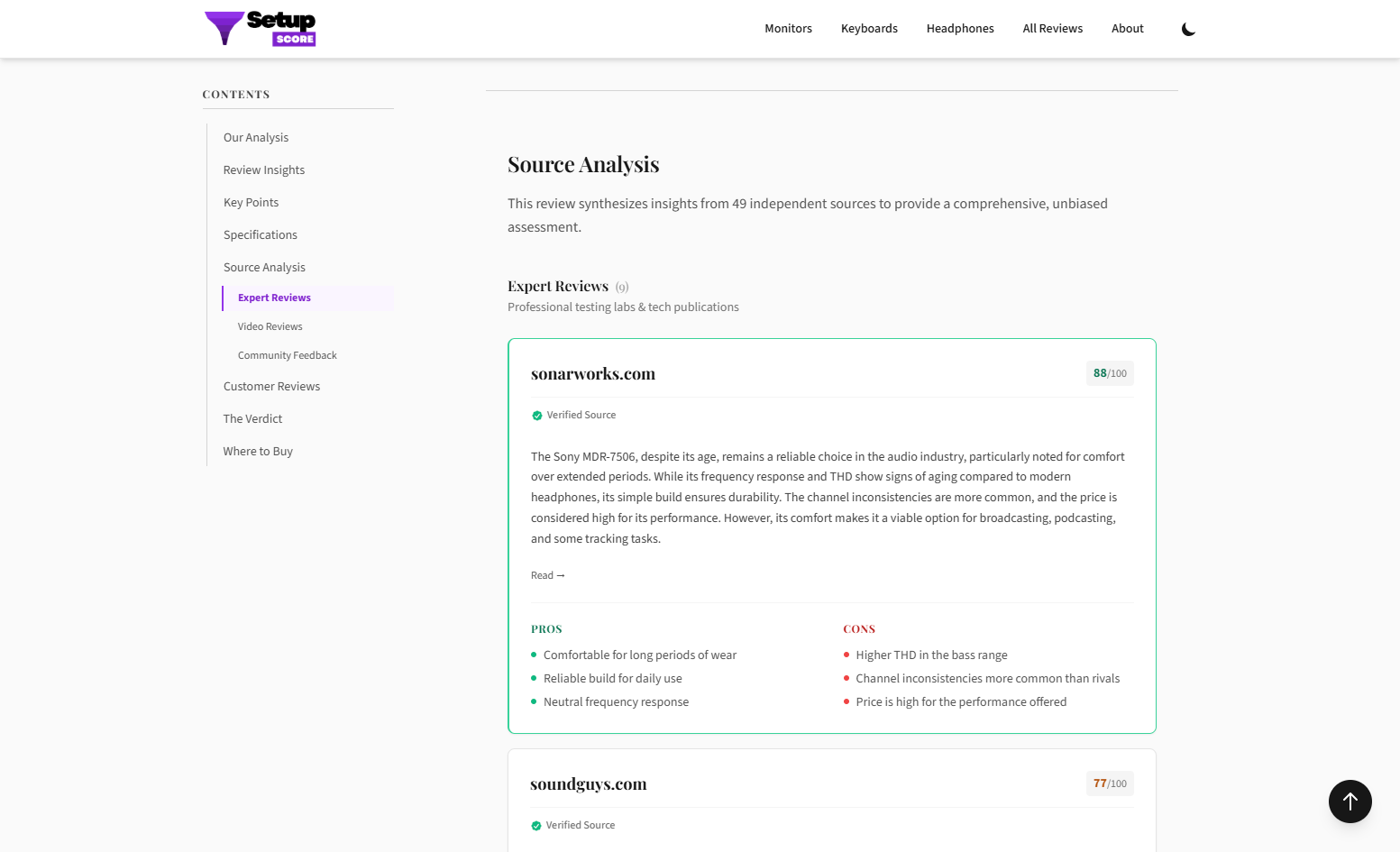This screenshot has height=852, width=1400.
Task: Select Community Feedback in the sidebar
Action: [287, 355]
